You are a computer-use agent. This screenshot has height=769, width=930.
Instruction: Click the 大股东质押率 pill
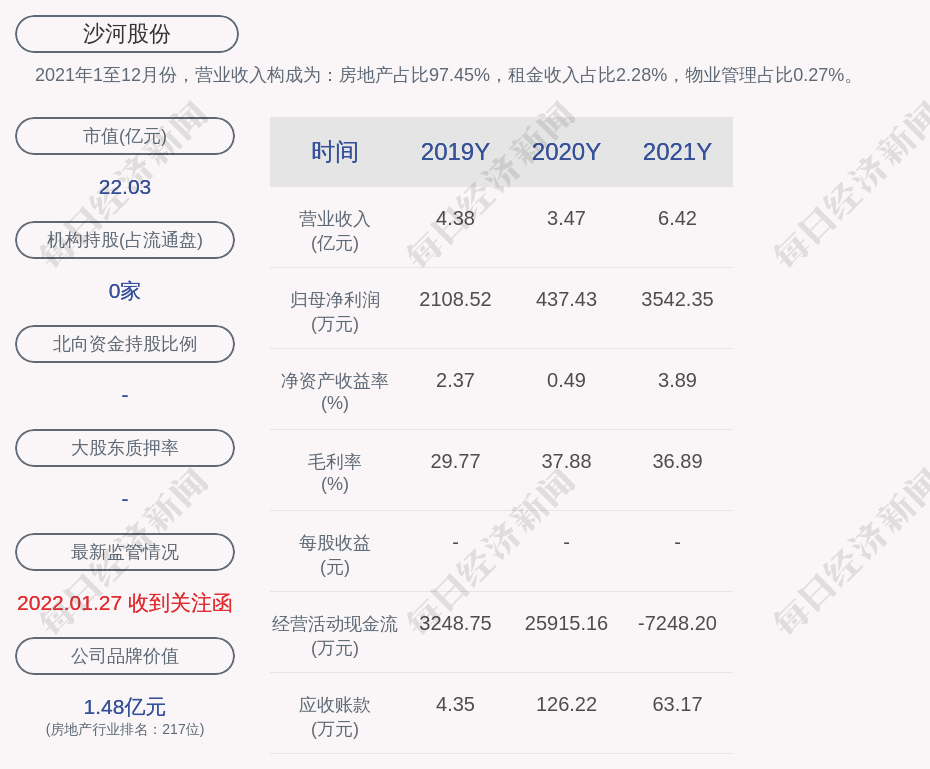click(x=125, y=448)
